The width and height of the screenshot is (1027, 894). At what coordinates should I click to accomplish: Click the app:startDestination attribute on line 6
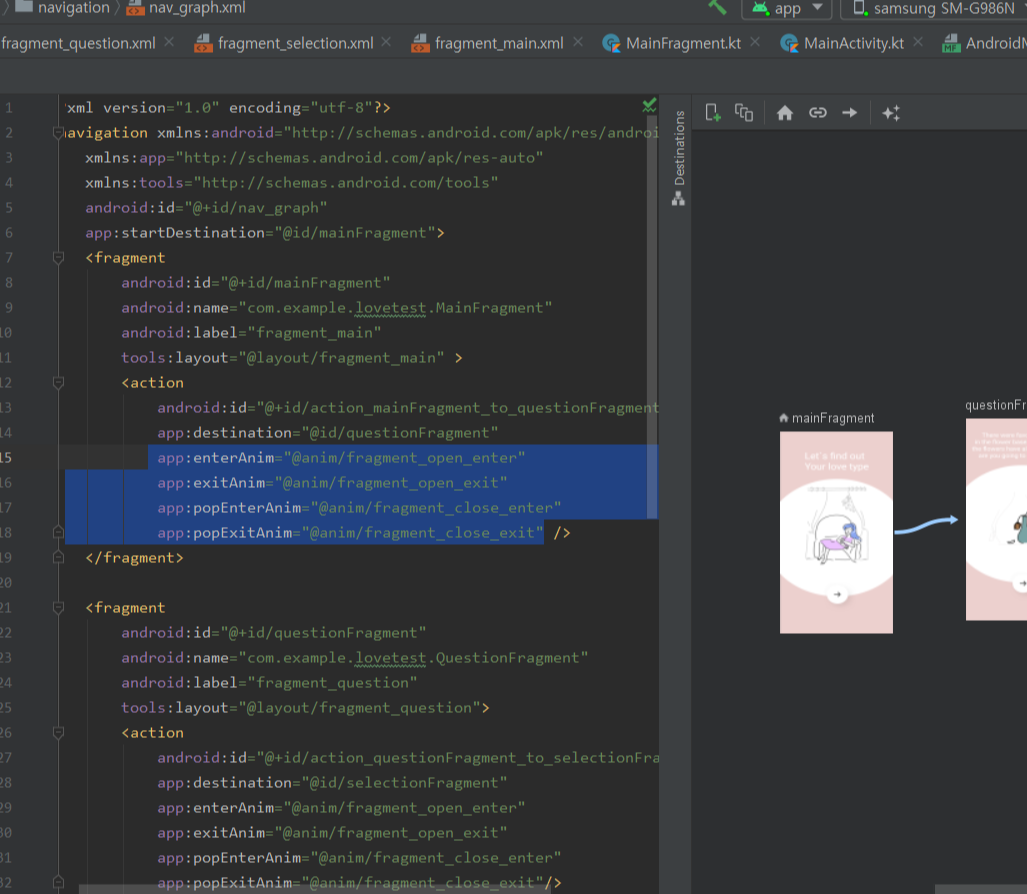[265, 233]
